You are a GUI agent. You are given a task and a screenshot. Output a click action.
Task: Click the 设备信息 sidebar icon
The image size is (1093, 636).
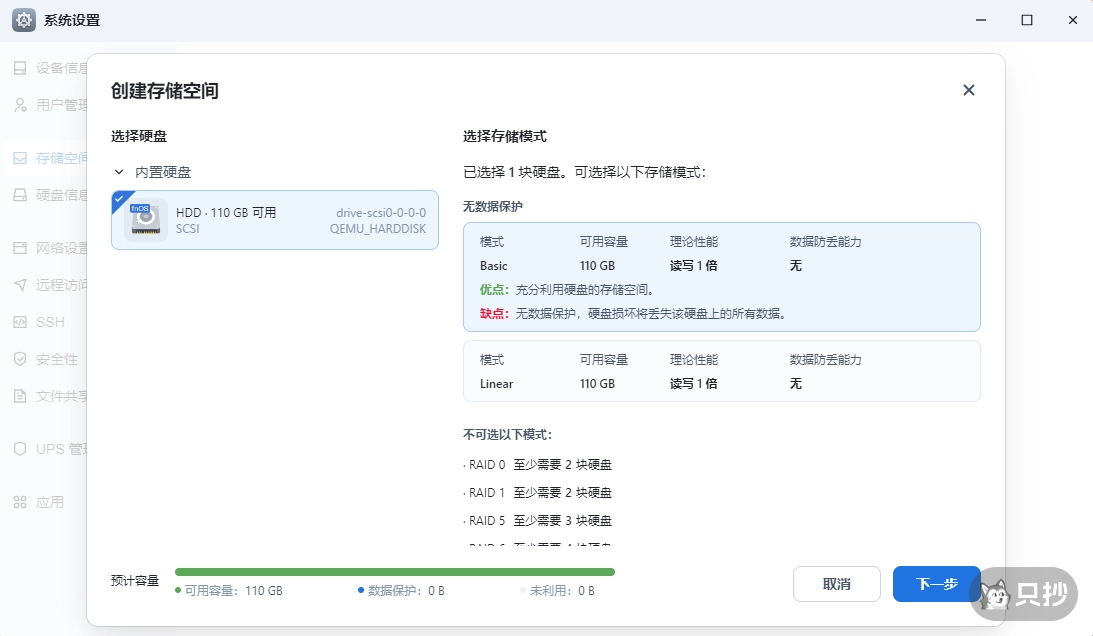20,68
